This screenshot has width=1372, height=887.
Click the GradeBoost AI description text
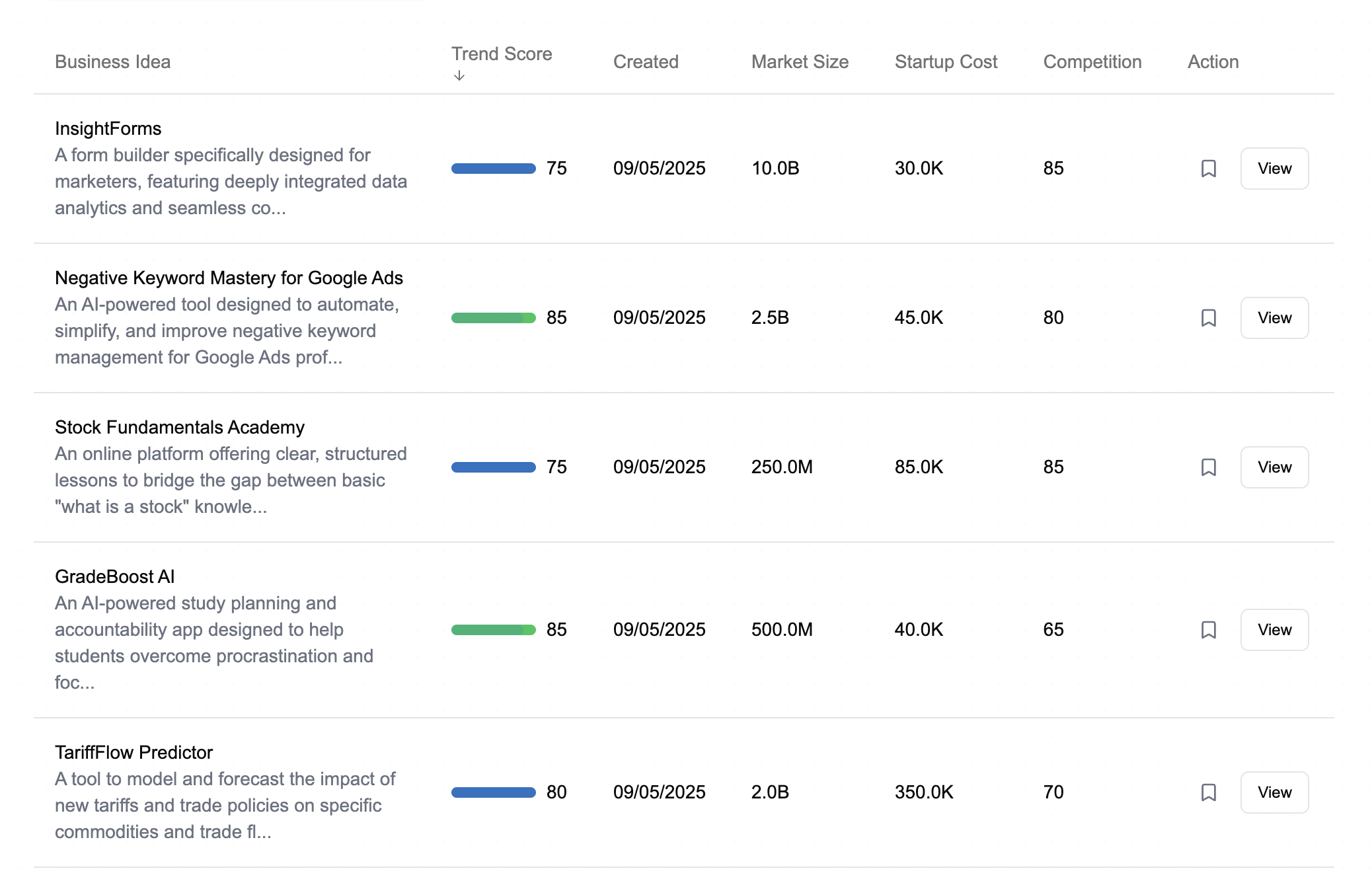(x=214, y=643)
